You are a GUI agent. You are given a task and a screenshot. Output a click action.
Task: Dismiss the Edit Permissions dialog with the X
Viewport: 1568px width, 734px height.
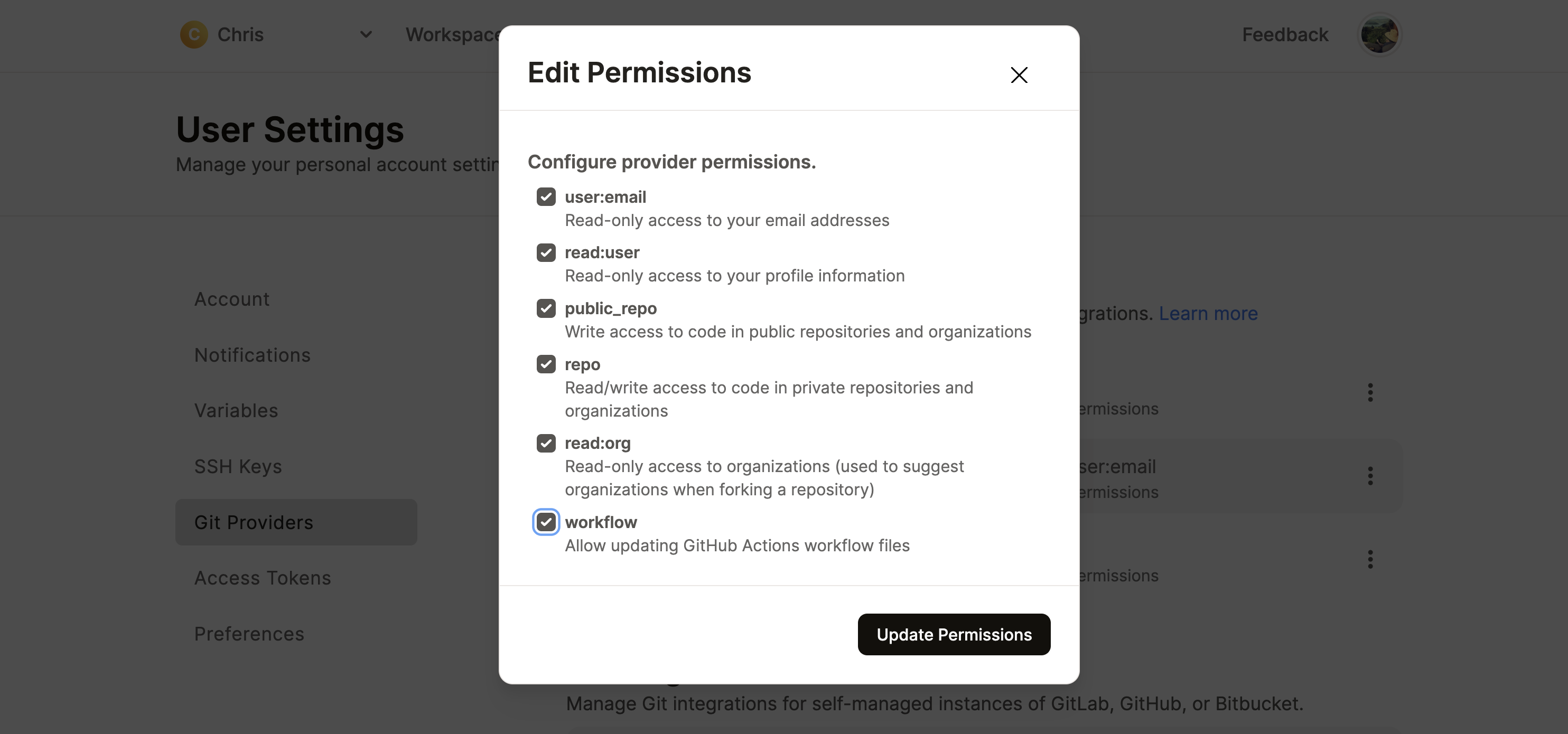(x=1019, y=75)
